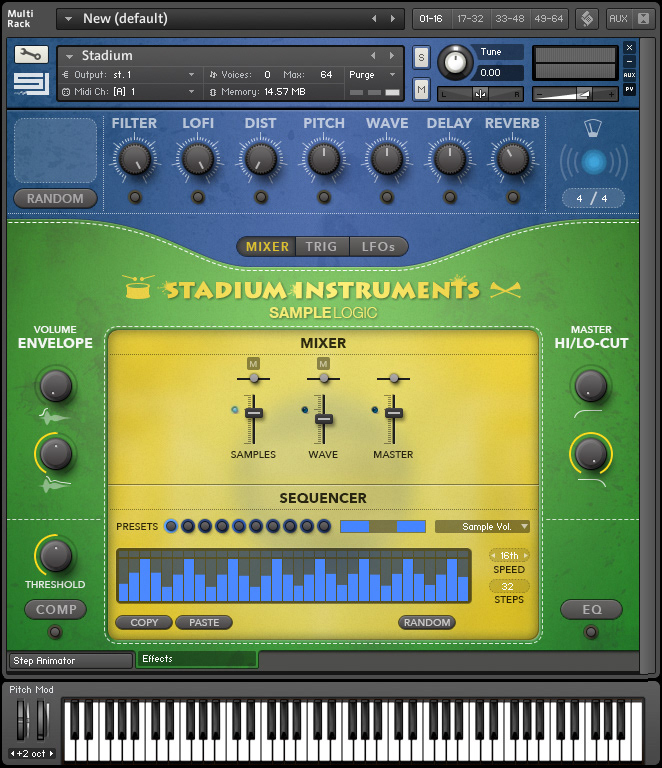Screen dimensions: 662x768
Task: Open the Step Animator tab
Action: (x=71, y=661)
